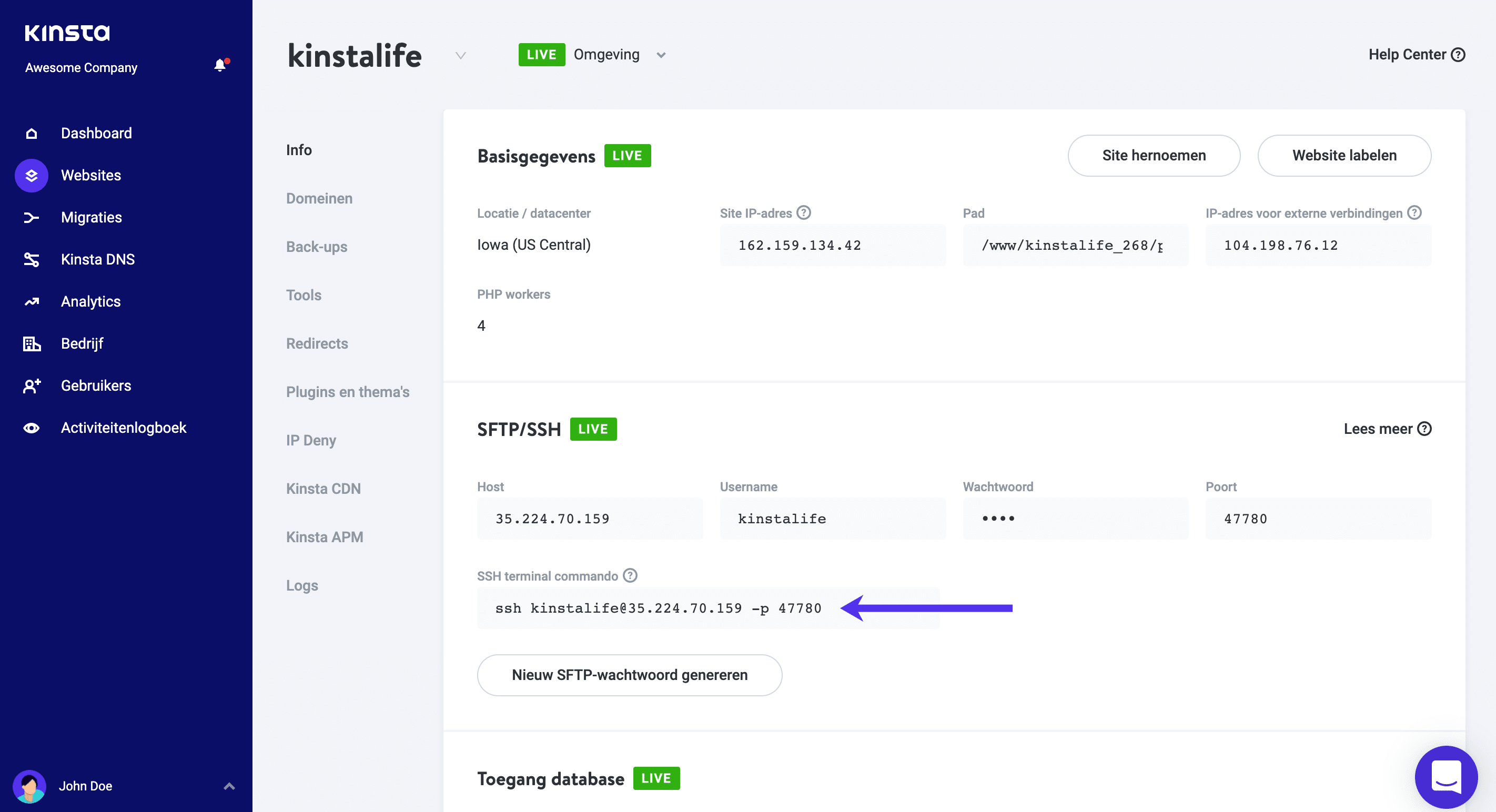Screen dimensions: 1496x812
Task: Click the Pad field /www/kinstalife_268
Action: pos(1076,246)
